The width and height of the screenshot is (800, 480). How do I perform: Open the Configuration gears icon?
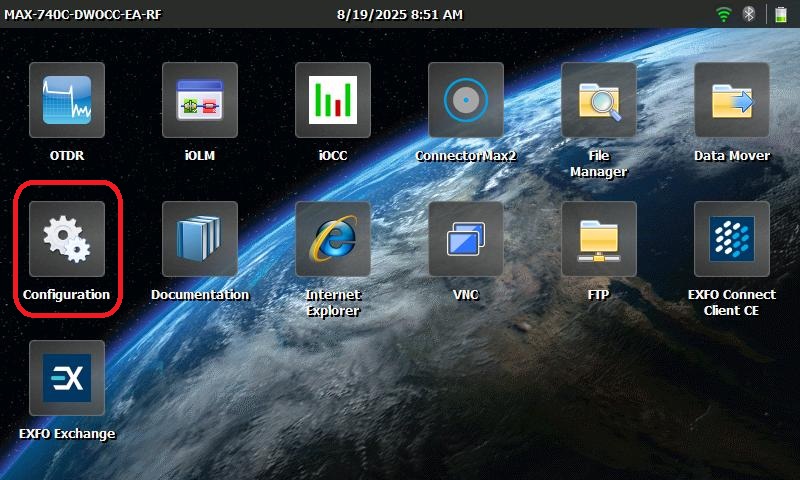point(67,239)
